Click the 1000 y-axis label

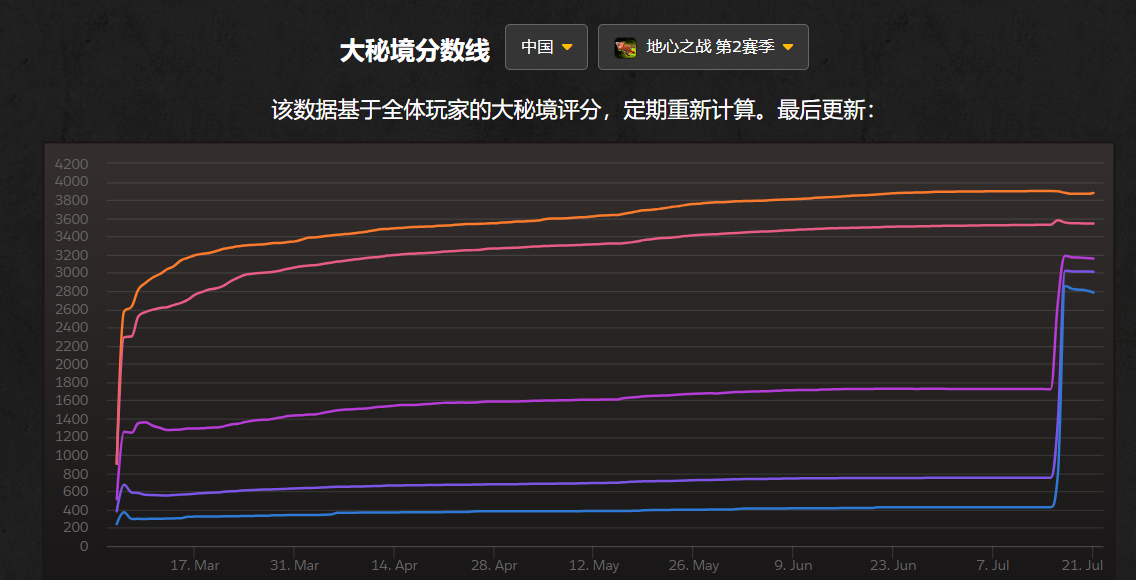[x=72, y=455]
